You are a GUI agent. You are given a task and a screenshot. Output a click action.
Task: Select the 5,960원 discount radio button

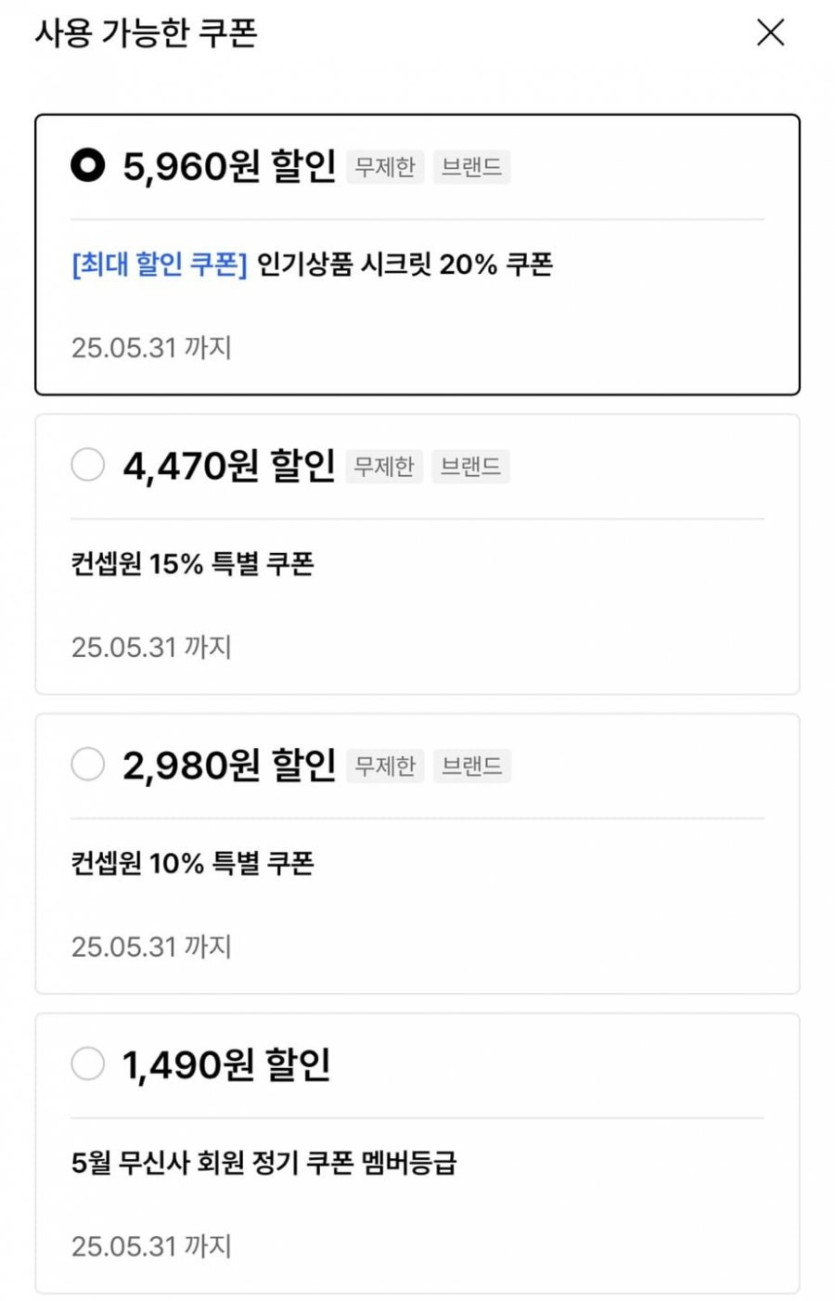click(x=88, y=166)
